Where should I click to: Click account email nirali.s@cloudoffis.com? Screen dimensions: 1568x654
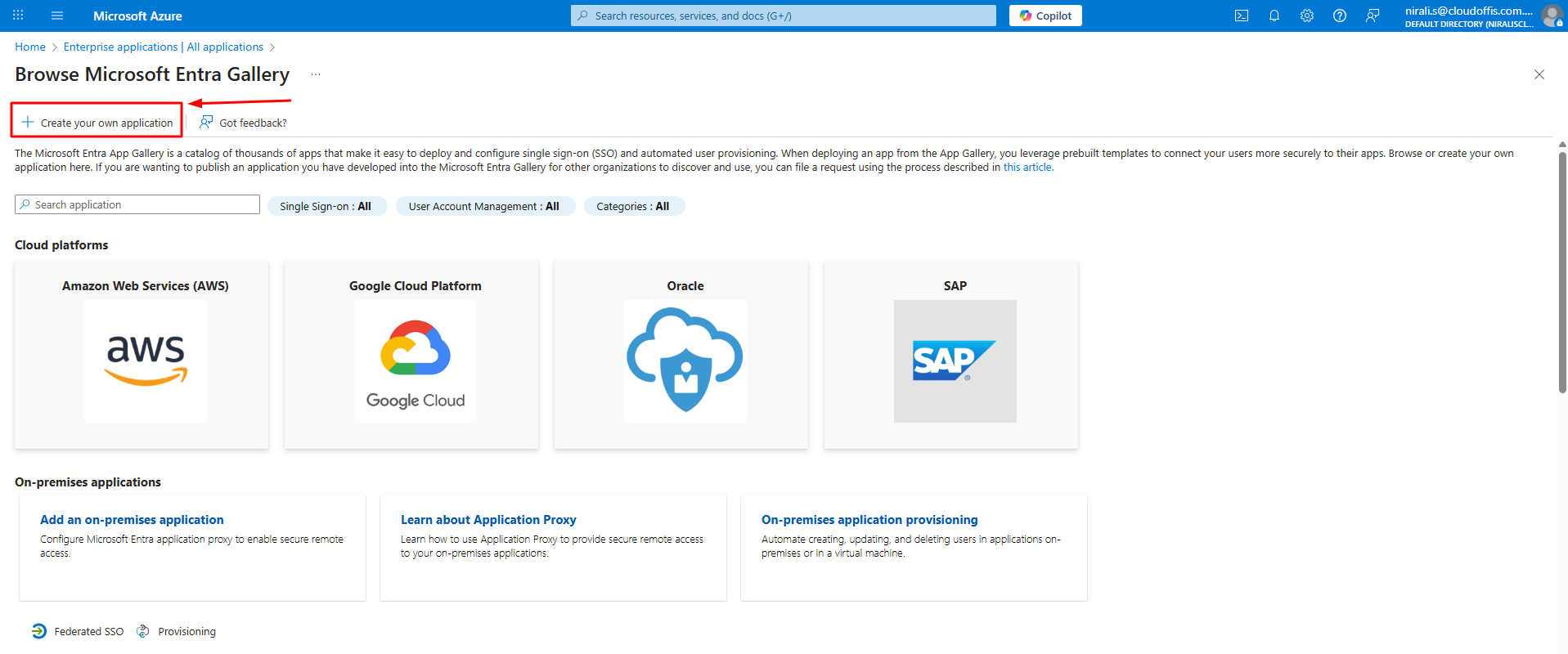click(x=1469, y=11)
